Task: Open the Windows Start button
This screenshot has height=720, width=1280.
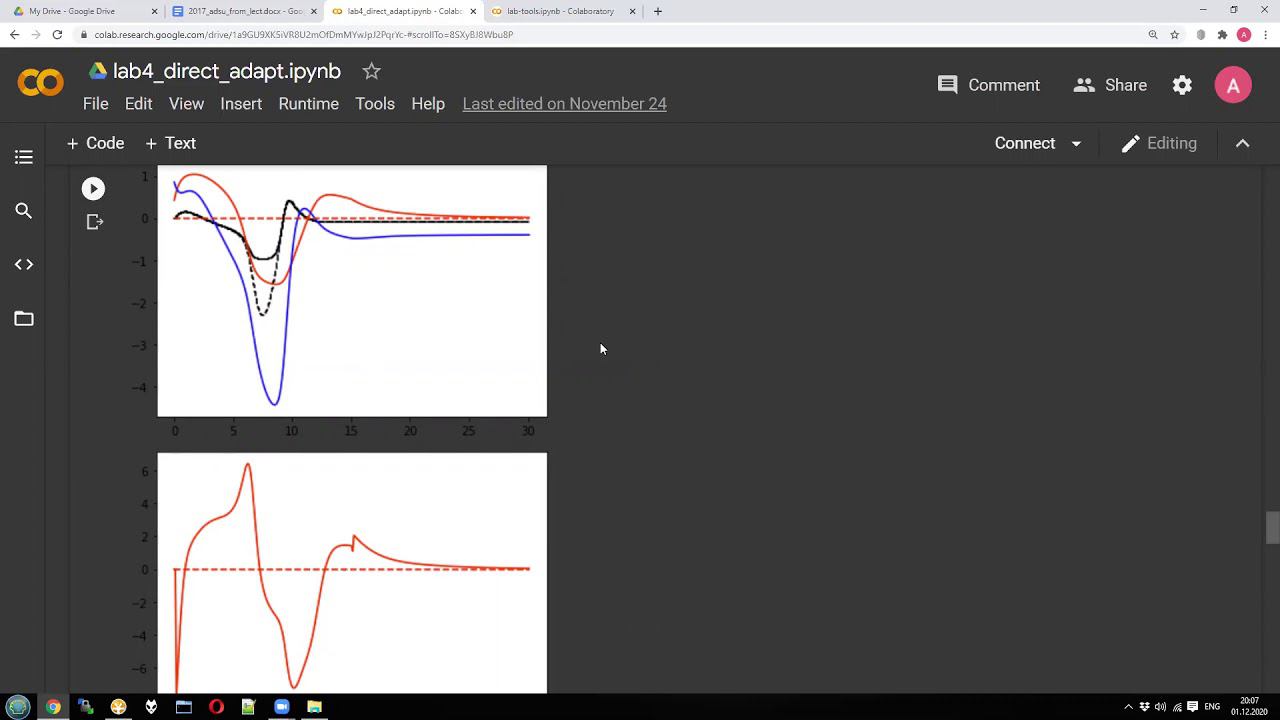Action: [18, 706]
